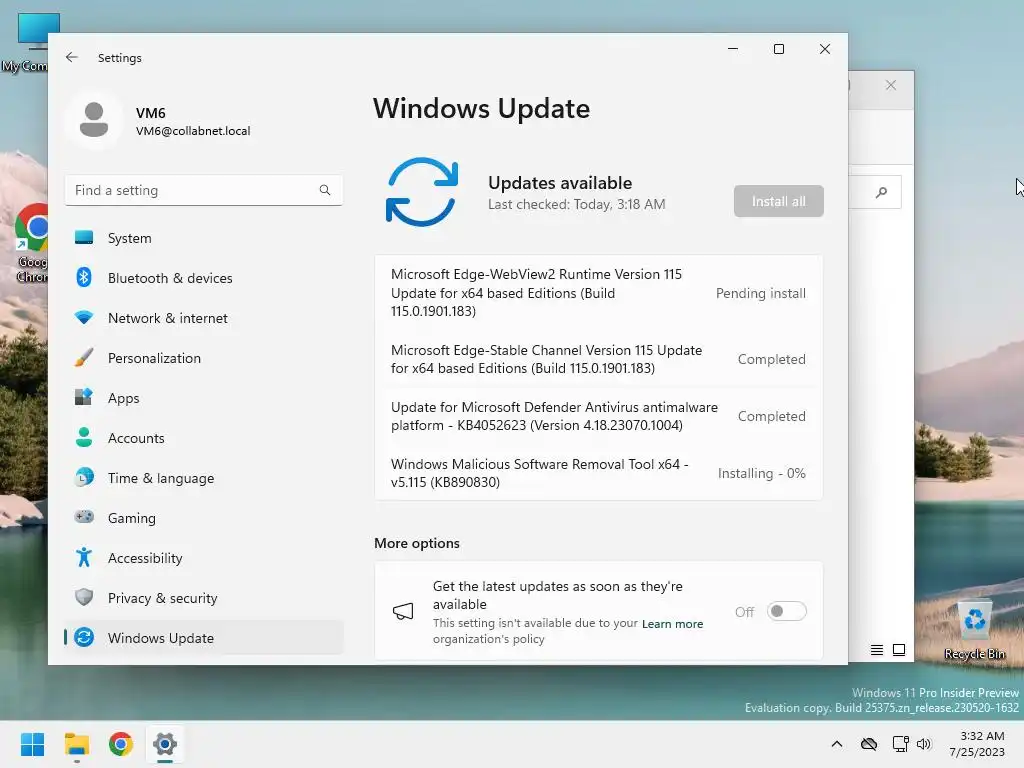1024x768 pixels.
Task: Close the background window behind Settings
Action: pyautogui.click(x=891, y=85)
